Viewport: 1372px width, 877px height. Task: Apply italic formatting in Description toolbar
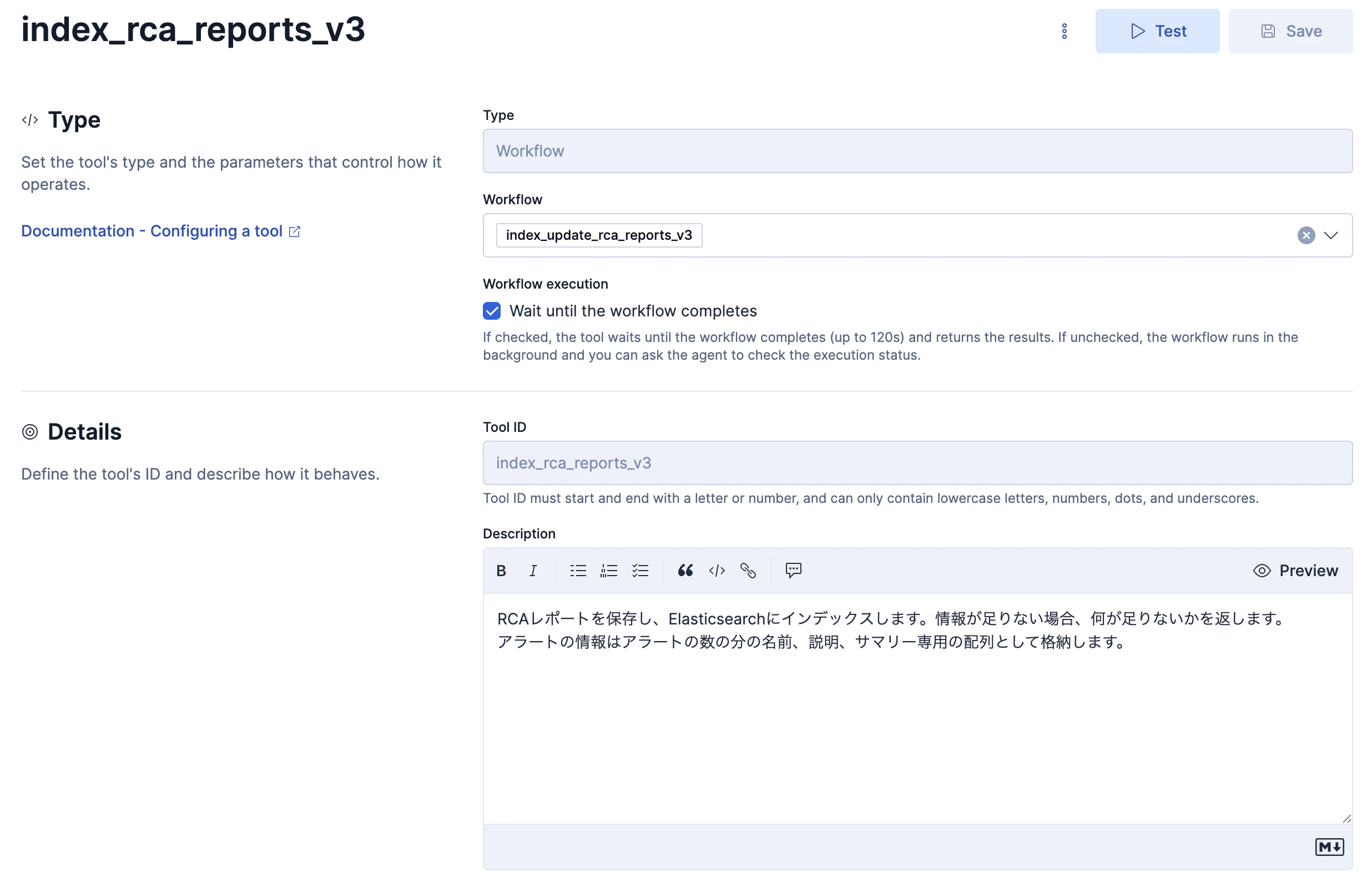pyautogui.click(x=533, y=571)
